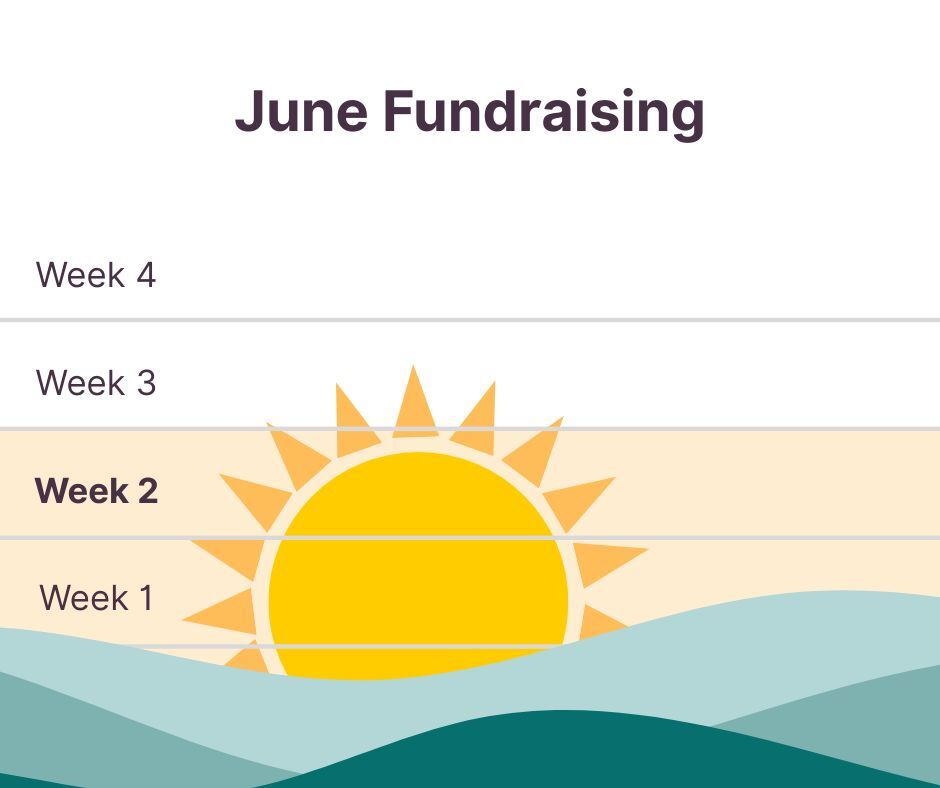
Task: Click the topmost vertical sun ray
Action: click(415, 401)
